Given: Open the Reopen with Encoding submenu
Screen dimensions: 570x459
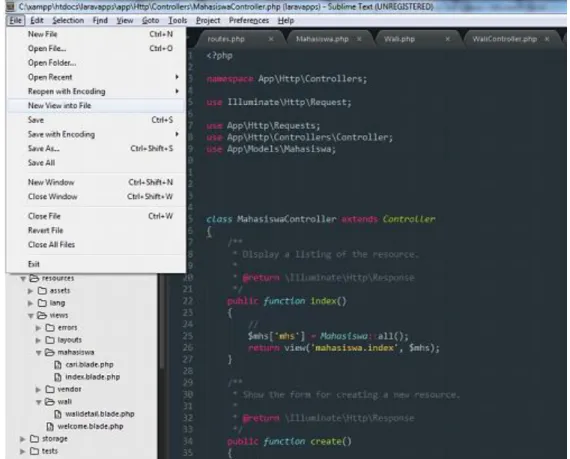Looking at the screenshot, I should pos(96,91).
